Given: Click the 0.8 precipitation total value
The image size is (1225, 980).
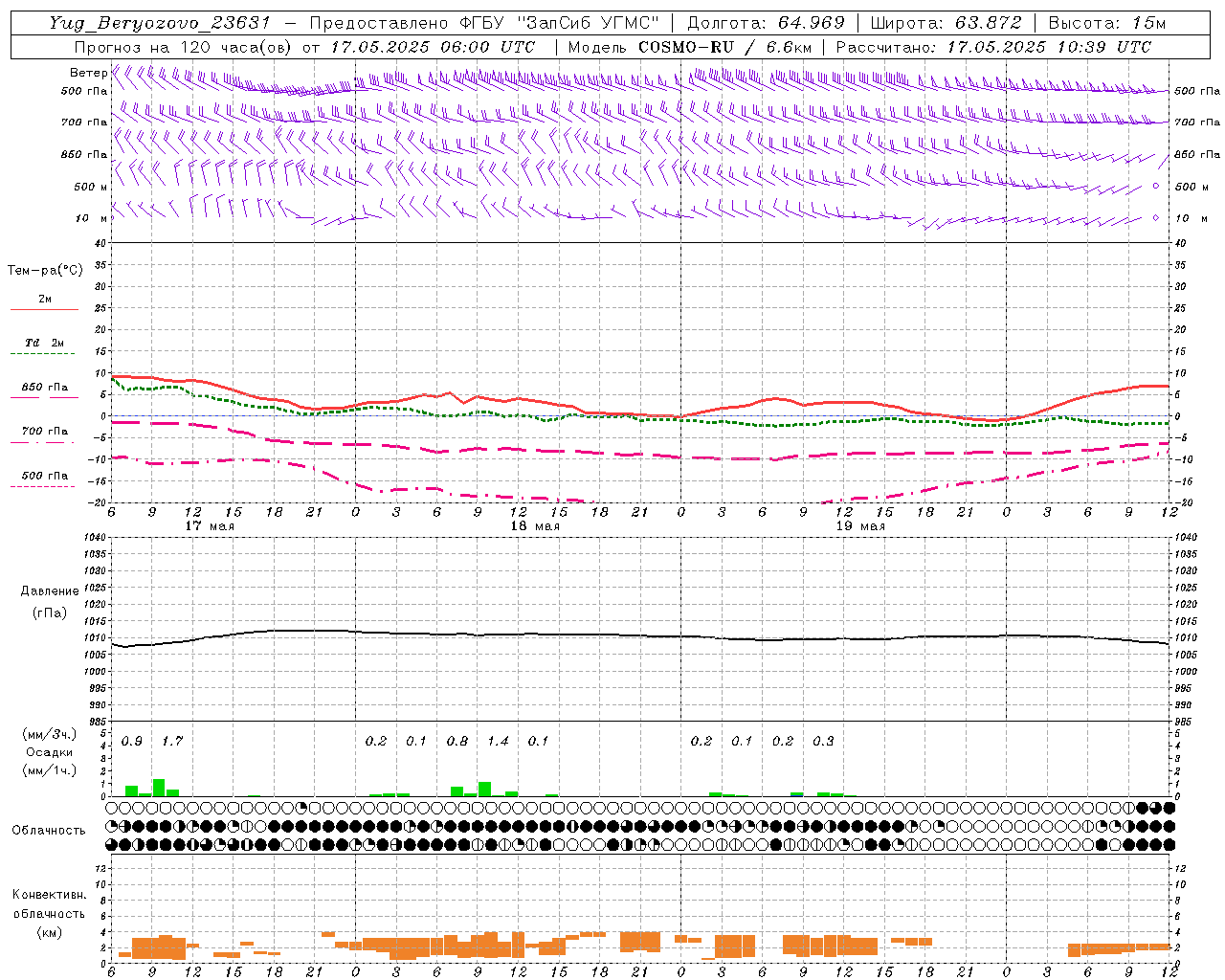Looking at the screenshot, I should coord(457,741).
